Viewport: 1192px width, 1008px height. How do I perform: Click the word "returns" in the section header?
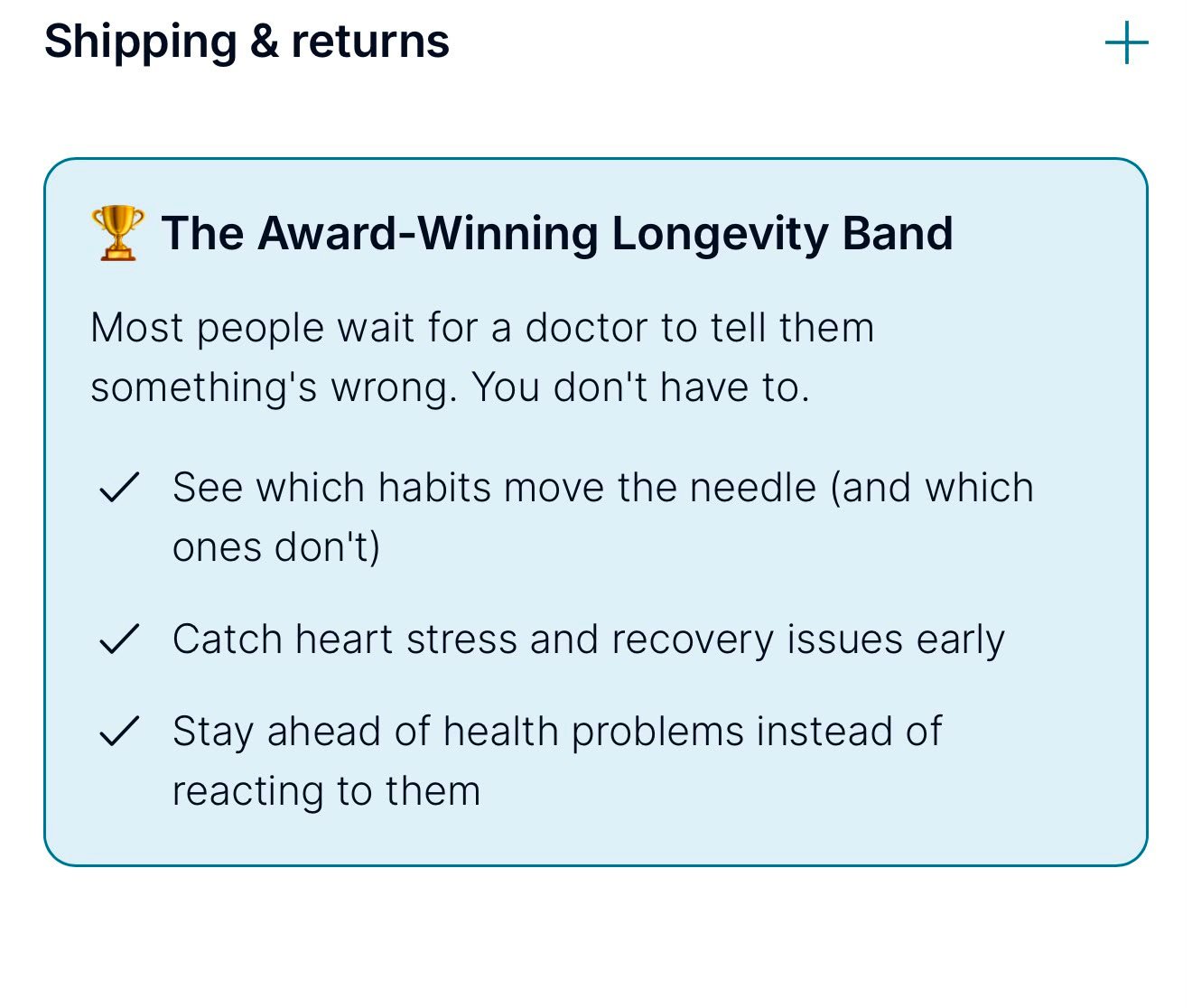pos(369,42)
